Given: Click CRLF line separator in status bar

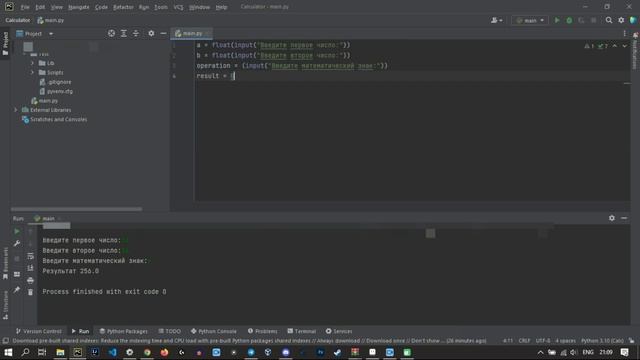Looking at the screenshot, I should (x=524, y=340).
